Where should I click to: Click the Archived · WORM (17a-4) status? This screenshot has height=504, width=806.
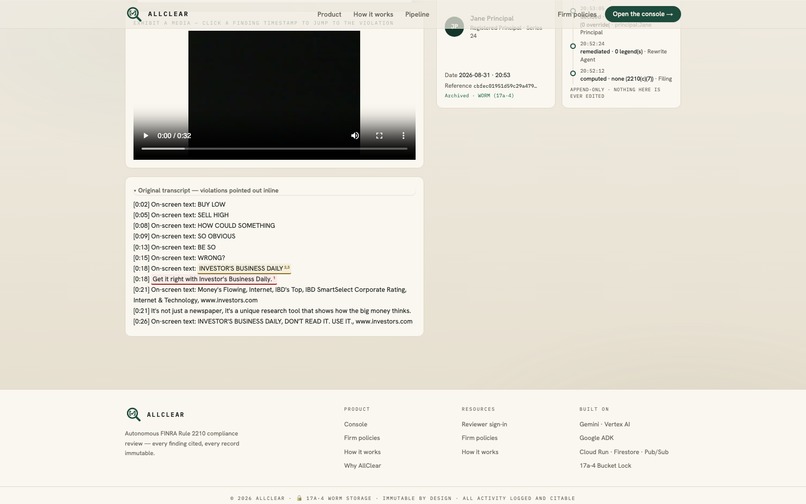pos(479,96)
